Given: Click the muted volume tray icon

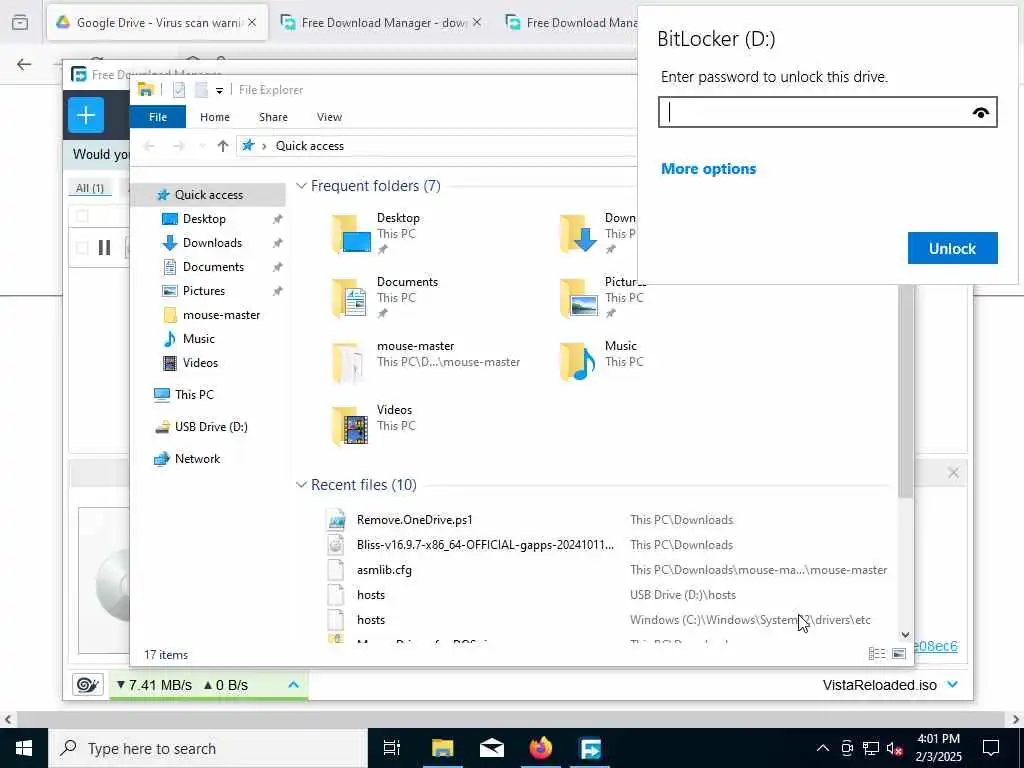Looking at the screenshot, I should [x=895, y=748].
